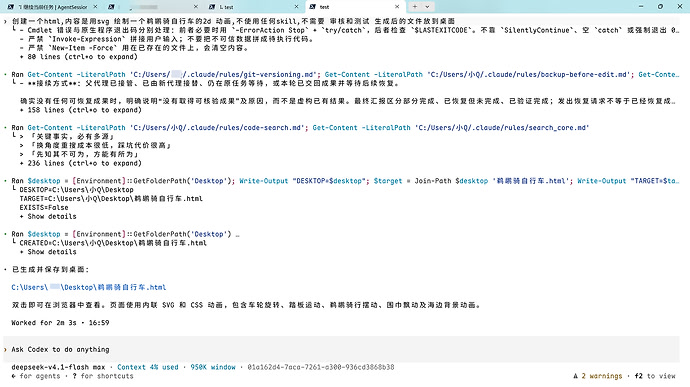Click the 「关键事实，必有多源」 quote line
This screenshot has width=690, height=387.
(72, 136)
